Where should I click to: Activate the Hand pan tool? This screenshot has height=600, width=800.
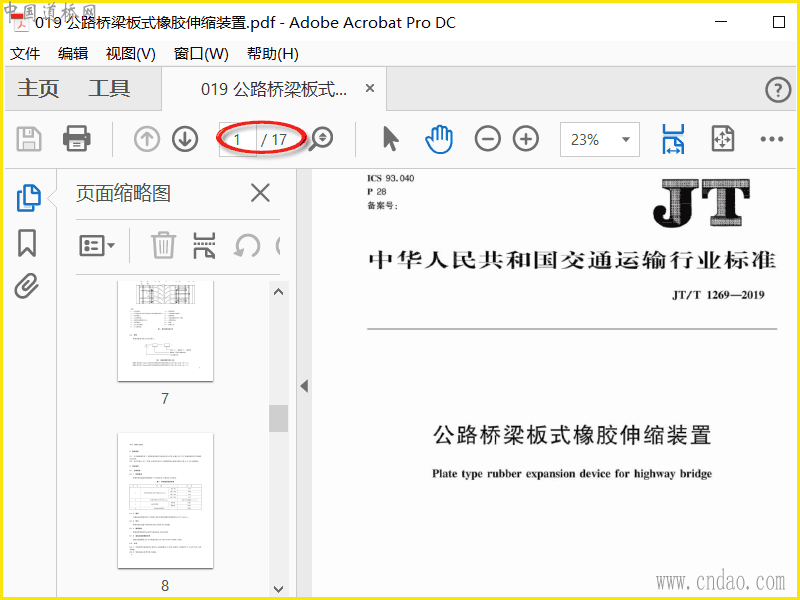439,139
